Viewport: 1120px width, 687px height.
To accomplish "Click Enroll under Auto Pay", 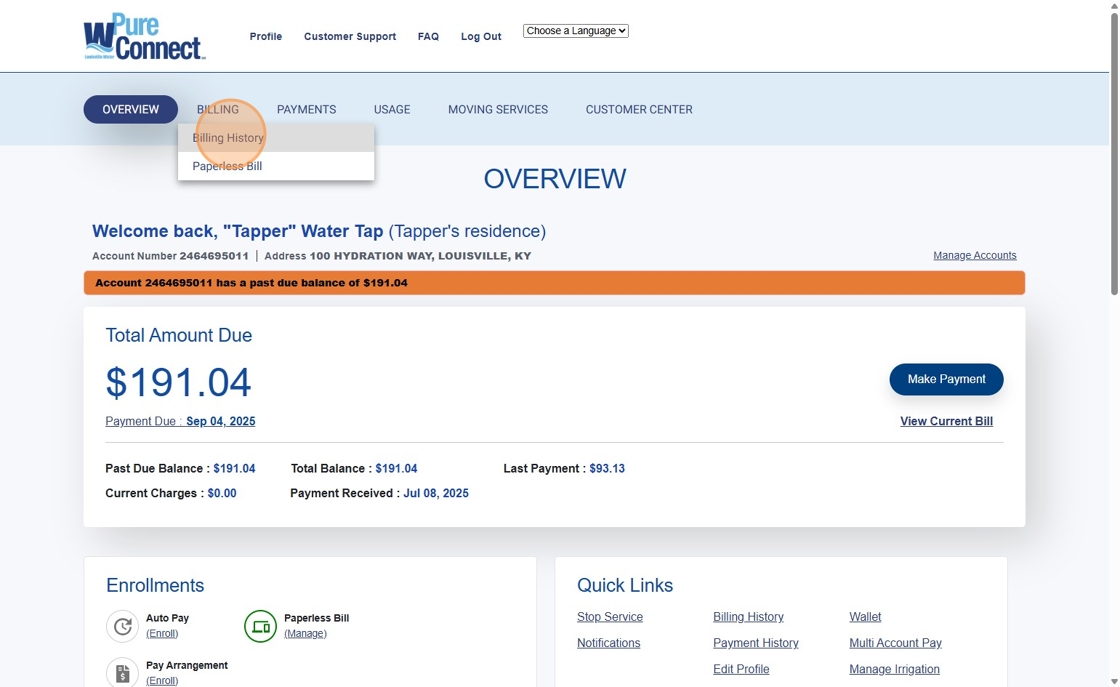I will pyautogui.click(x=161, y=633).
